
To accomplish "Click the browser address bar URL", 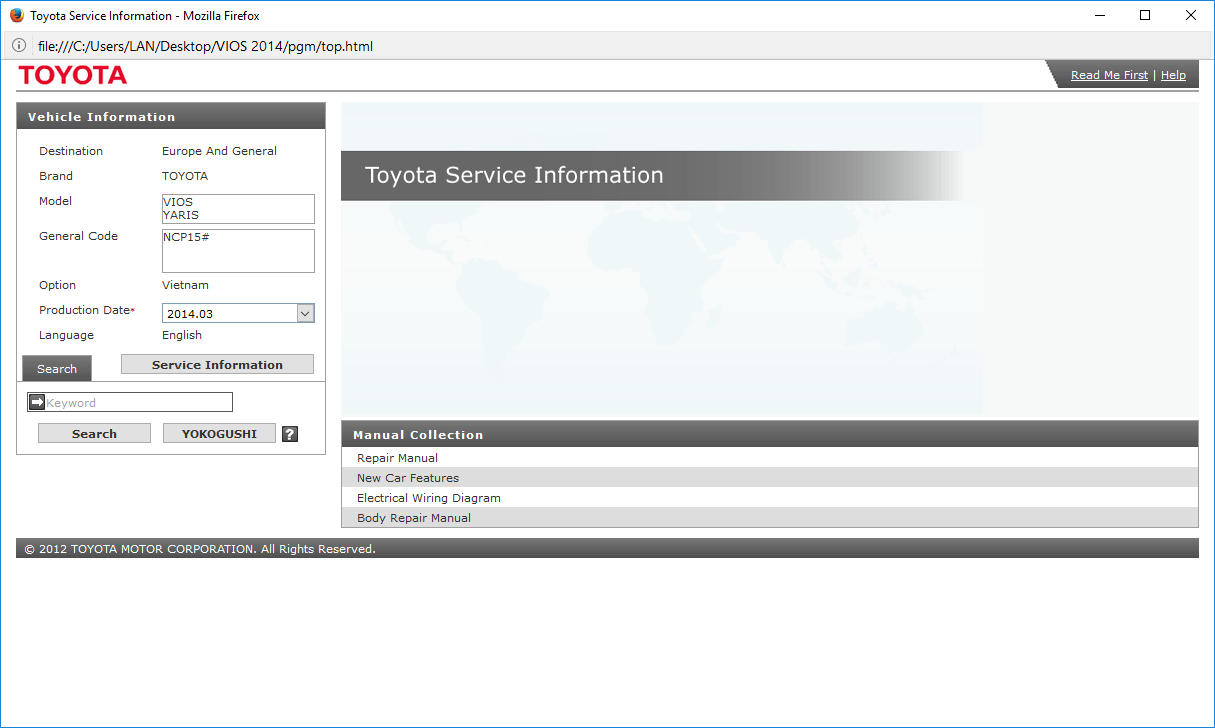I will tap(205, 46).
